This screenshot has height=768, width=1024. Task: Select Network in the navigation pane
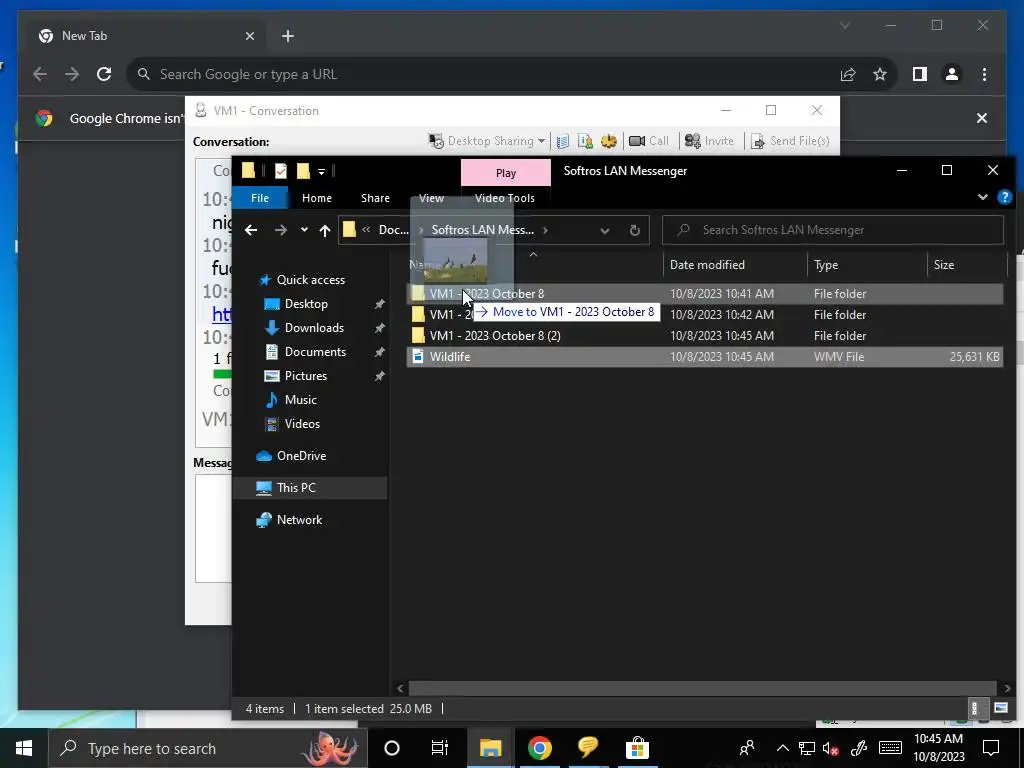click(x=299, y=520)
